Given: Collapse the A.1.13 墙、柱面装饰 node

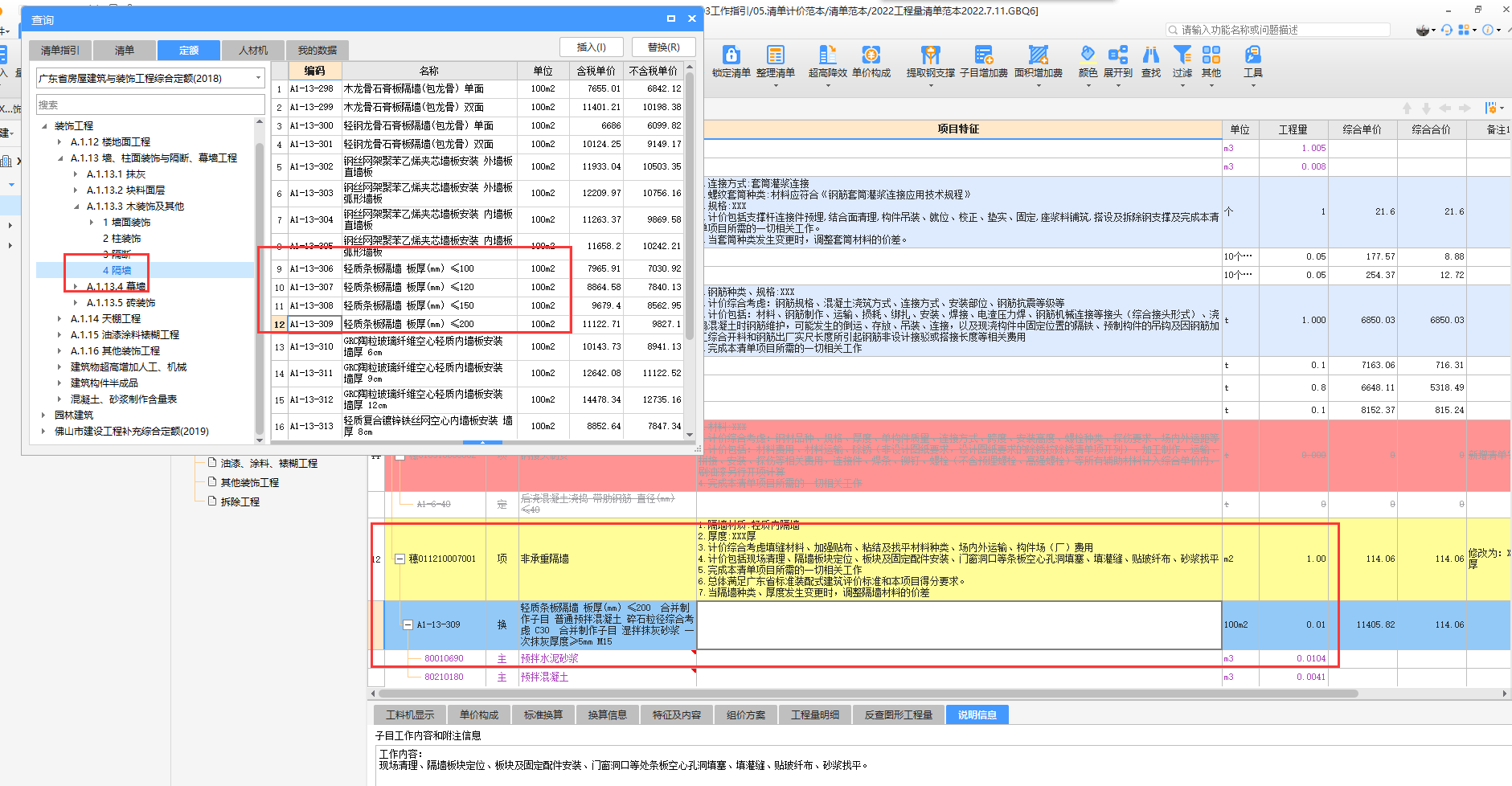Looking at the screenshot, I should tap(60, 158).
